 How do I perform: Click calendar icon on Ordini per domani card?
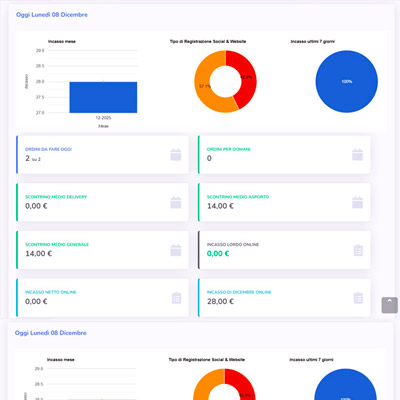click(x=357, y=155)
